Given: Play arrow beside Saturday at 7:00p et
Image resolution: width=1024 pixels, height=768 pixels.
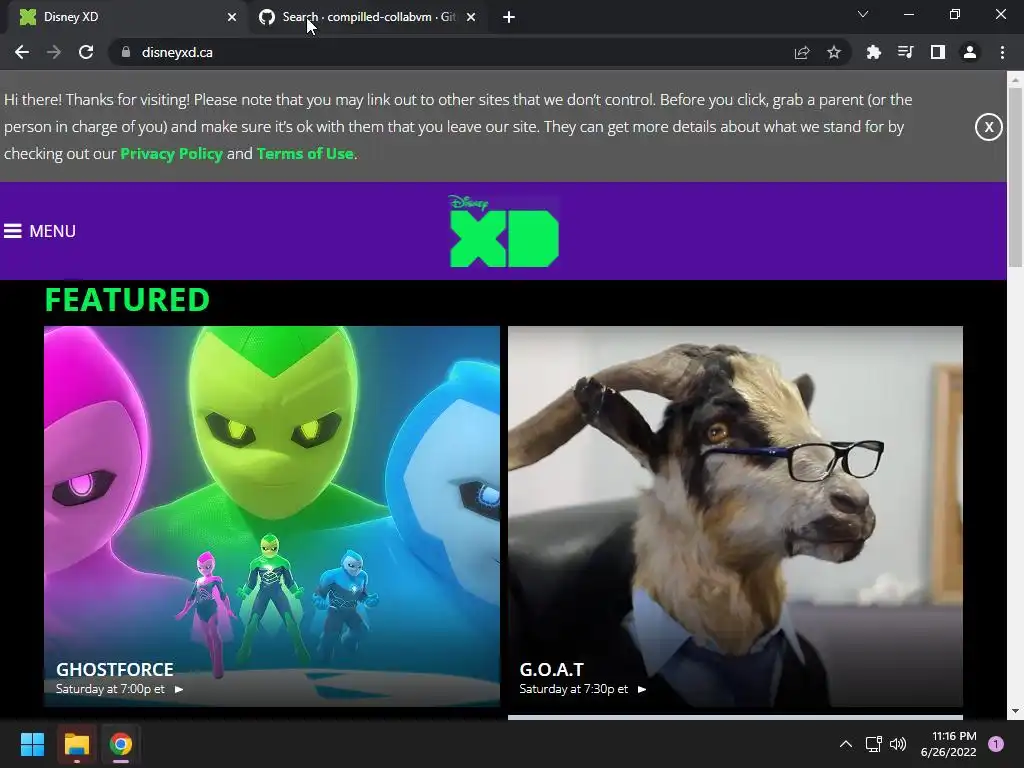Looking at the screenshot, I should click(x=179, y=689).
